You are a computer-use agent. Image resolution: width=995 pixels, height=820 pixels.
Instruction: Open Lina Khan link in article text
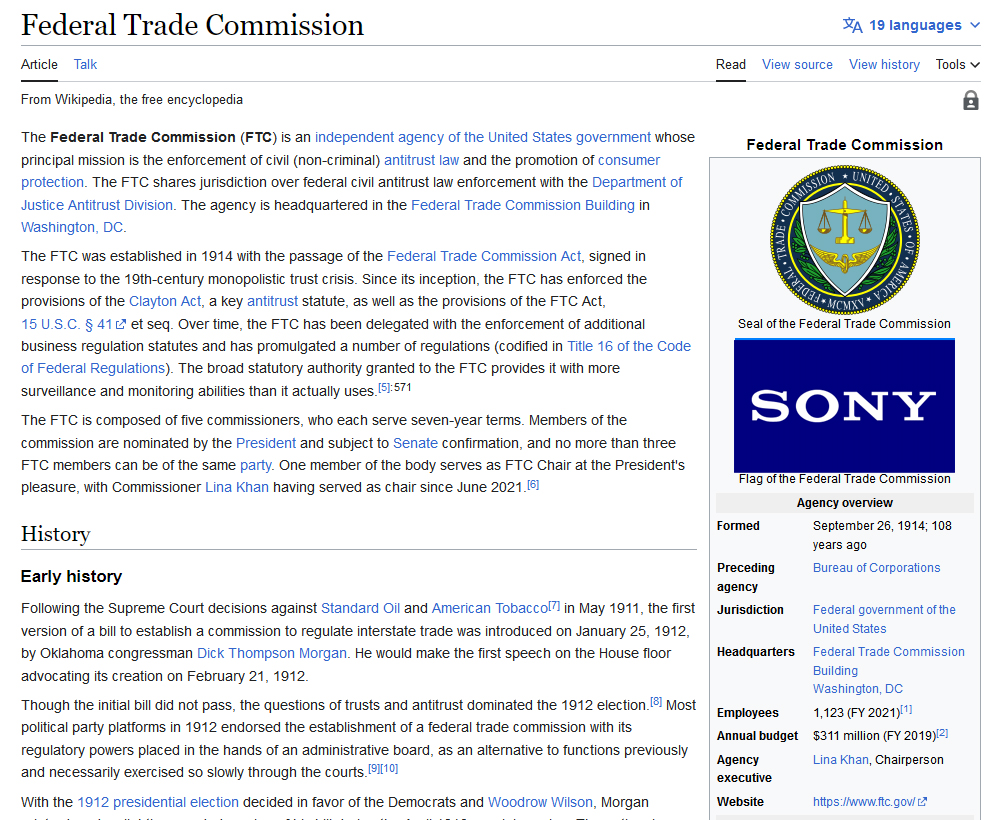tap(237, 487)
